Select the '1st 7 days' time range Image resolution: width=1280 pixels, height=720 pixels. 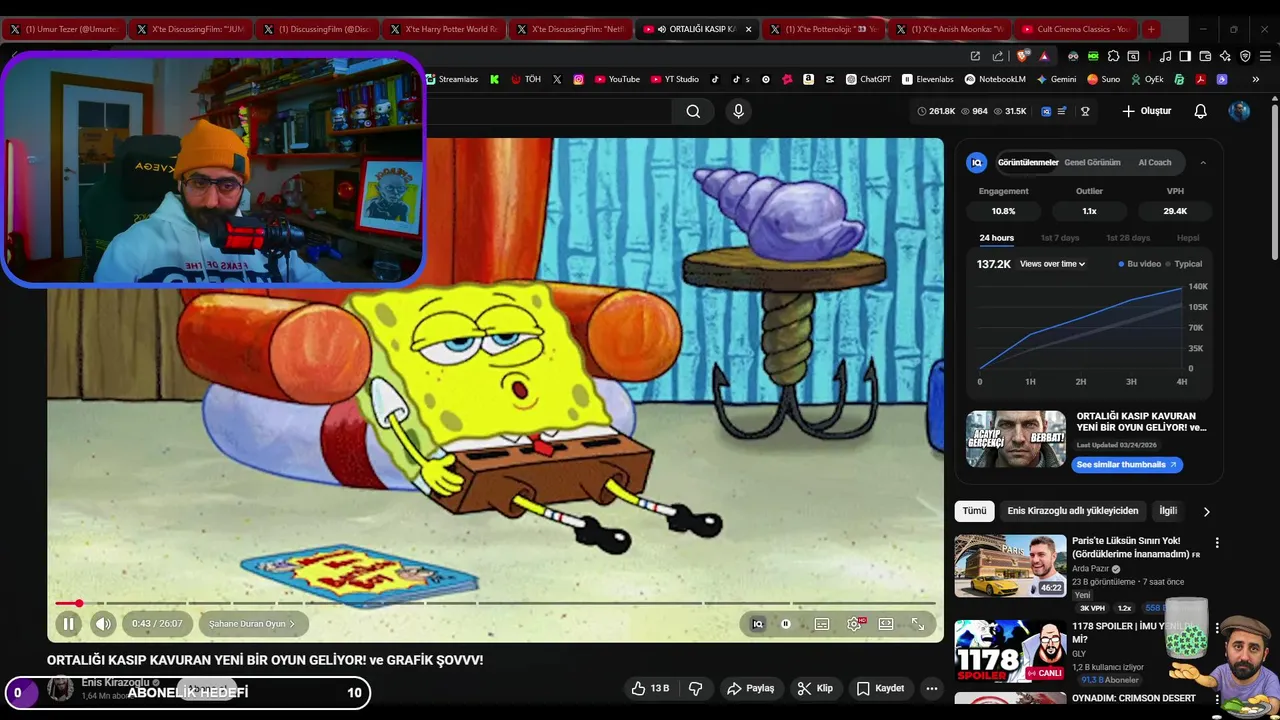(x=1060, y=238)
